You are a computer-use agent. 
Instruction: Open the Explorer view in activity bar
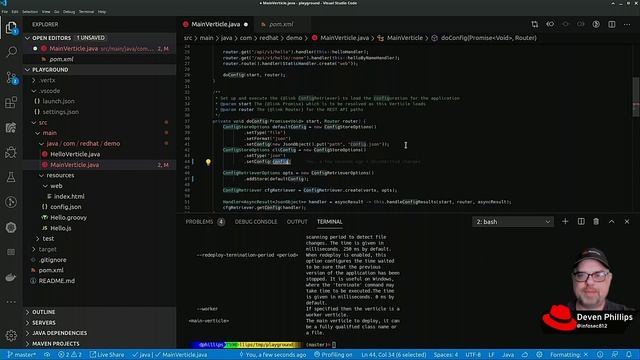click(x=11, y=28)
